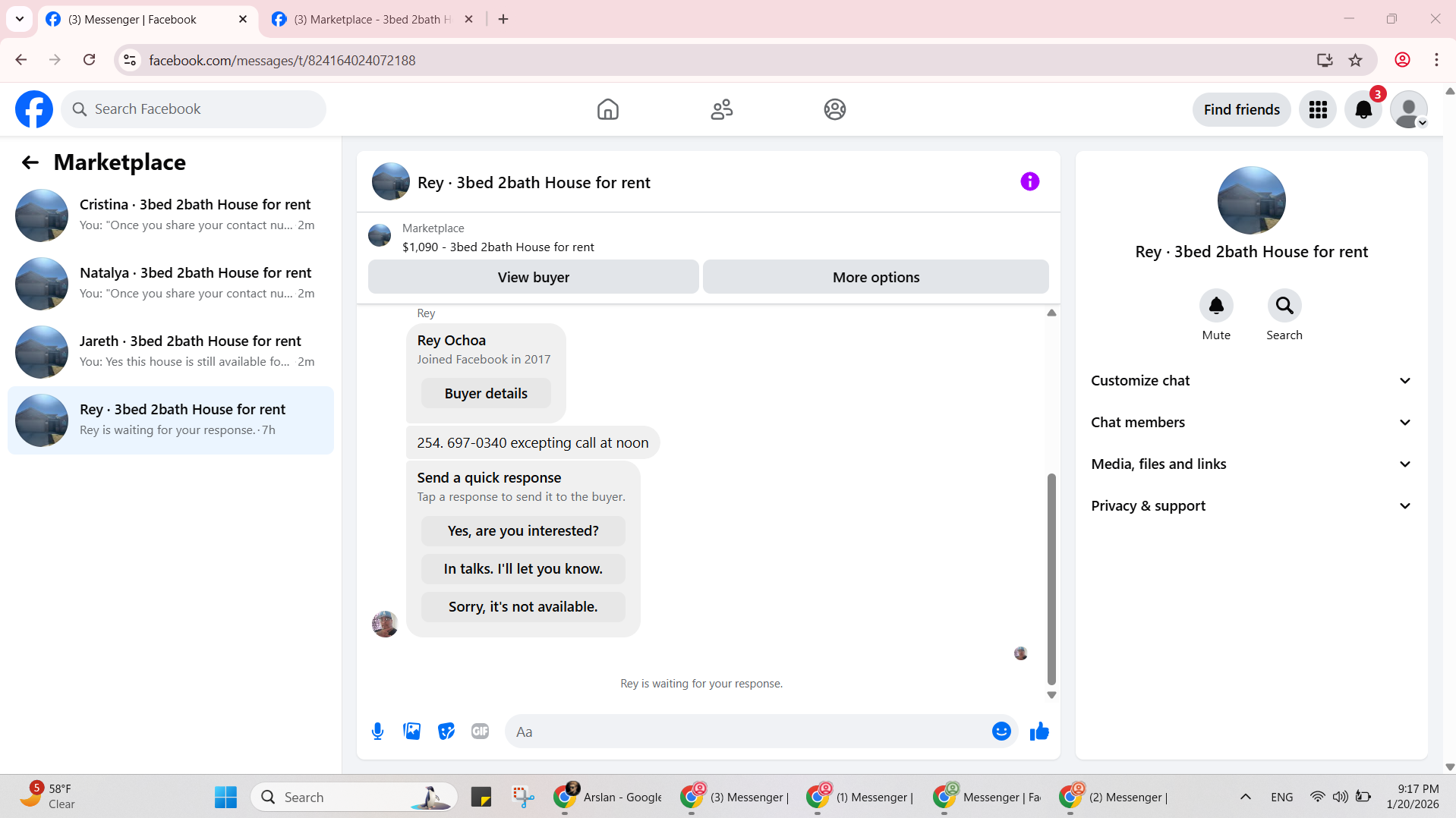Screen dimensions: 1456x818
Task: Click chat scroll down arrow
Action: [x=1051, y=695]
